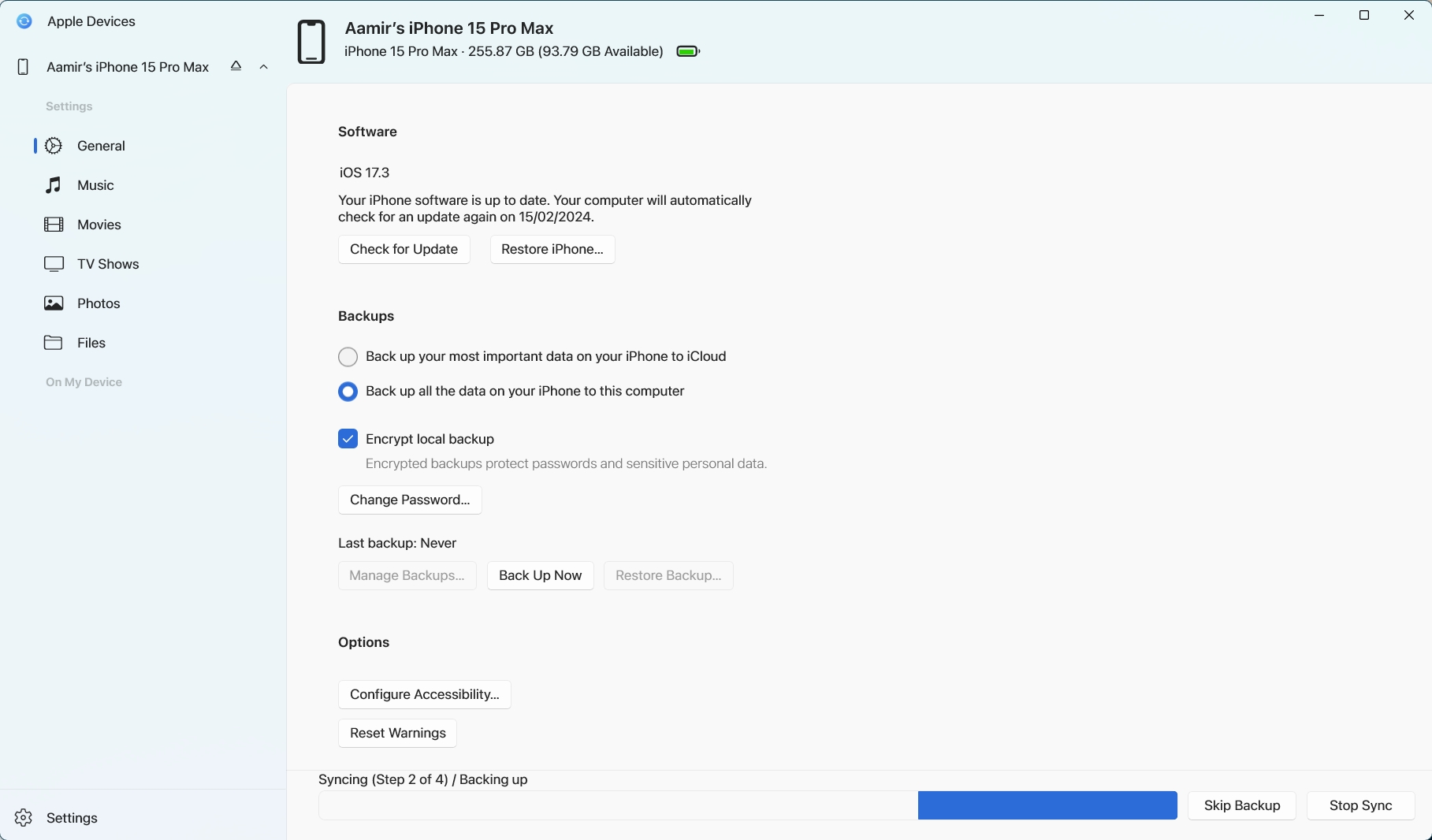Eject Aamir's iPhone 15 Pro Max
This screenshot has height=840, width=1432.
pyautogui.click(x=236, y=66)
